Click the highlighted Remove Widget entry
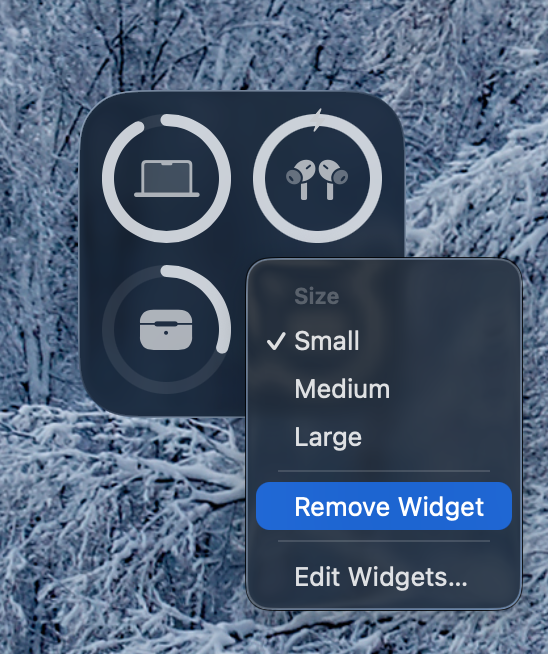The width and height of the screenshot is (548, 654). pyautogui.click(x=384, y=506)
